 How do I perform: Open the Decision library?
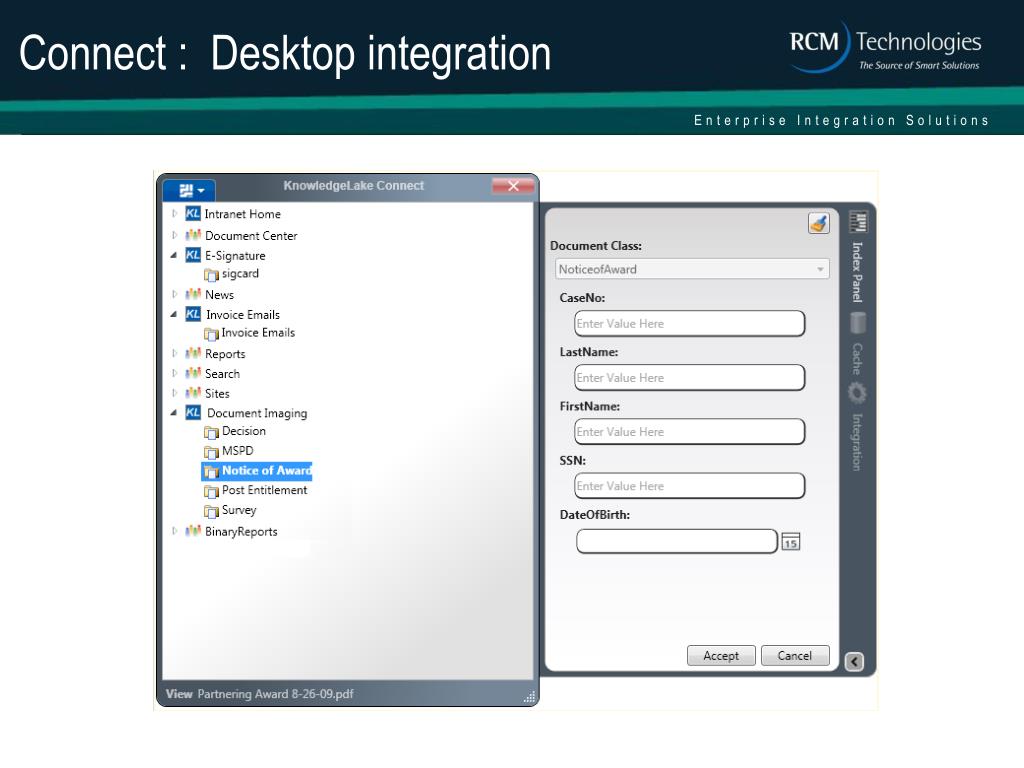click(x=244, y=431)
